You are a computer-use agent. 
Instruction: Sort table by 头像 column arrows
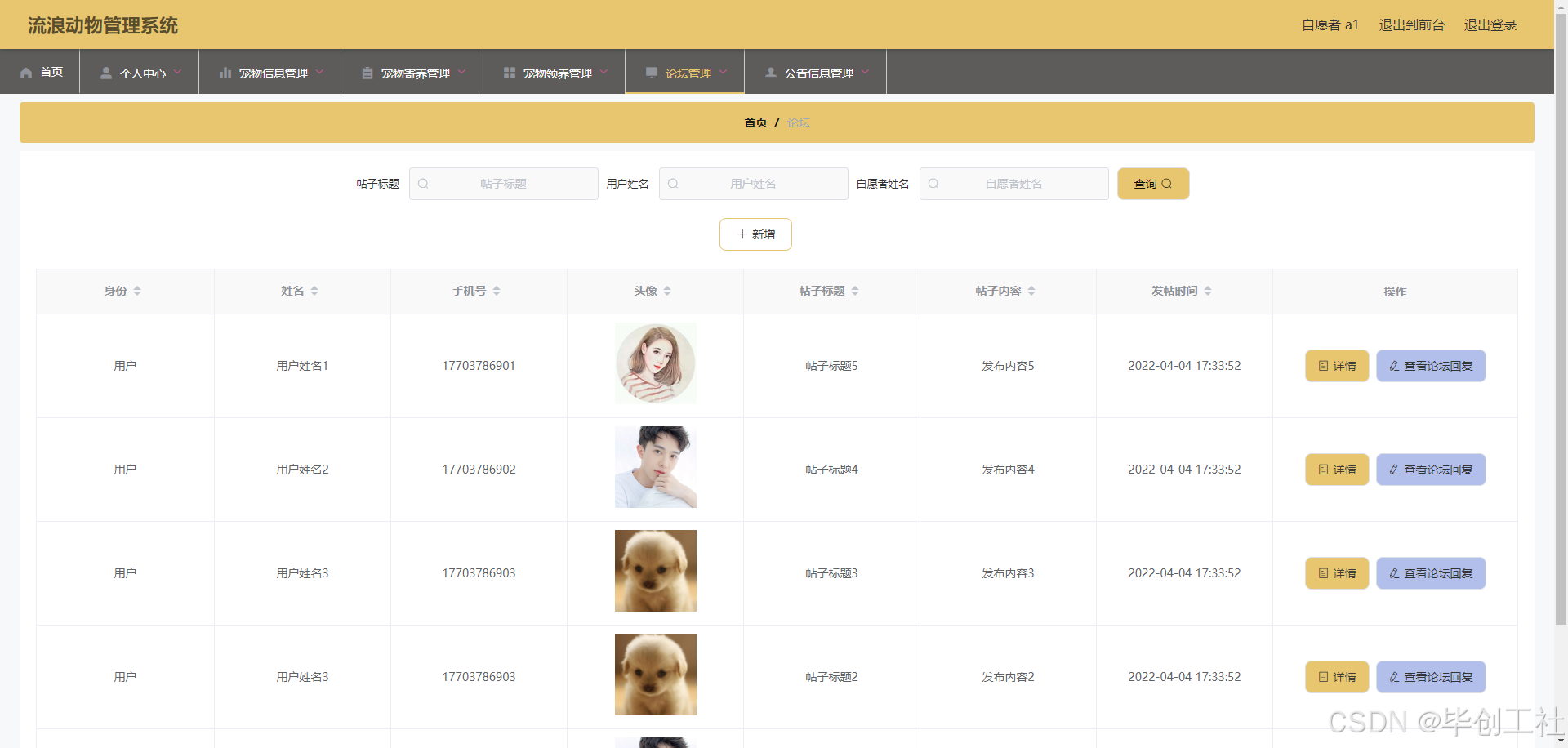667,291
